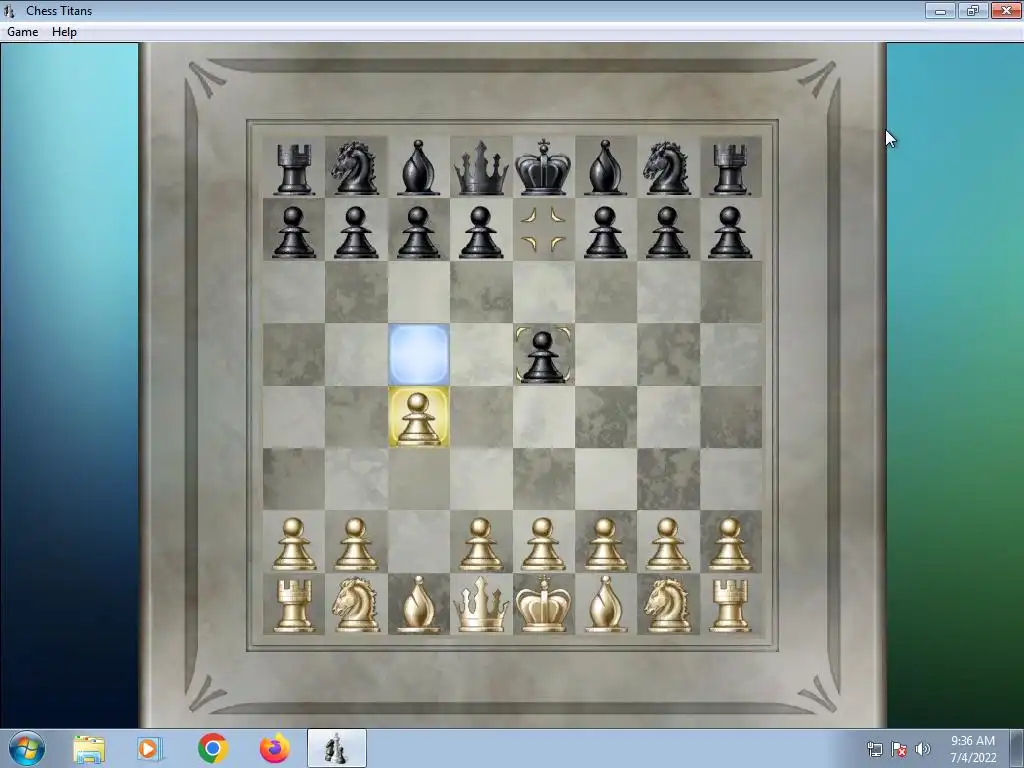
Task: Click the network icon in system tray
Action: tap(874, 749)
